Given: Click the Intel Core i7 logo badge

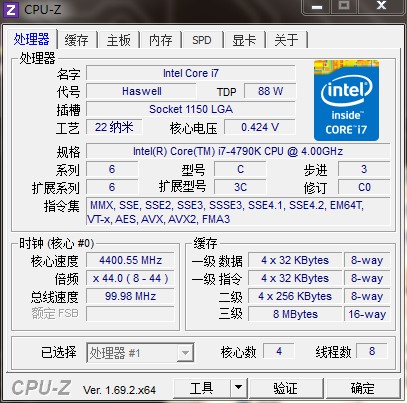Looking at the screenshot, I should (346, 100).
